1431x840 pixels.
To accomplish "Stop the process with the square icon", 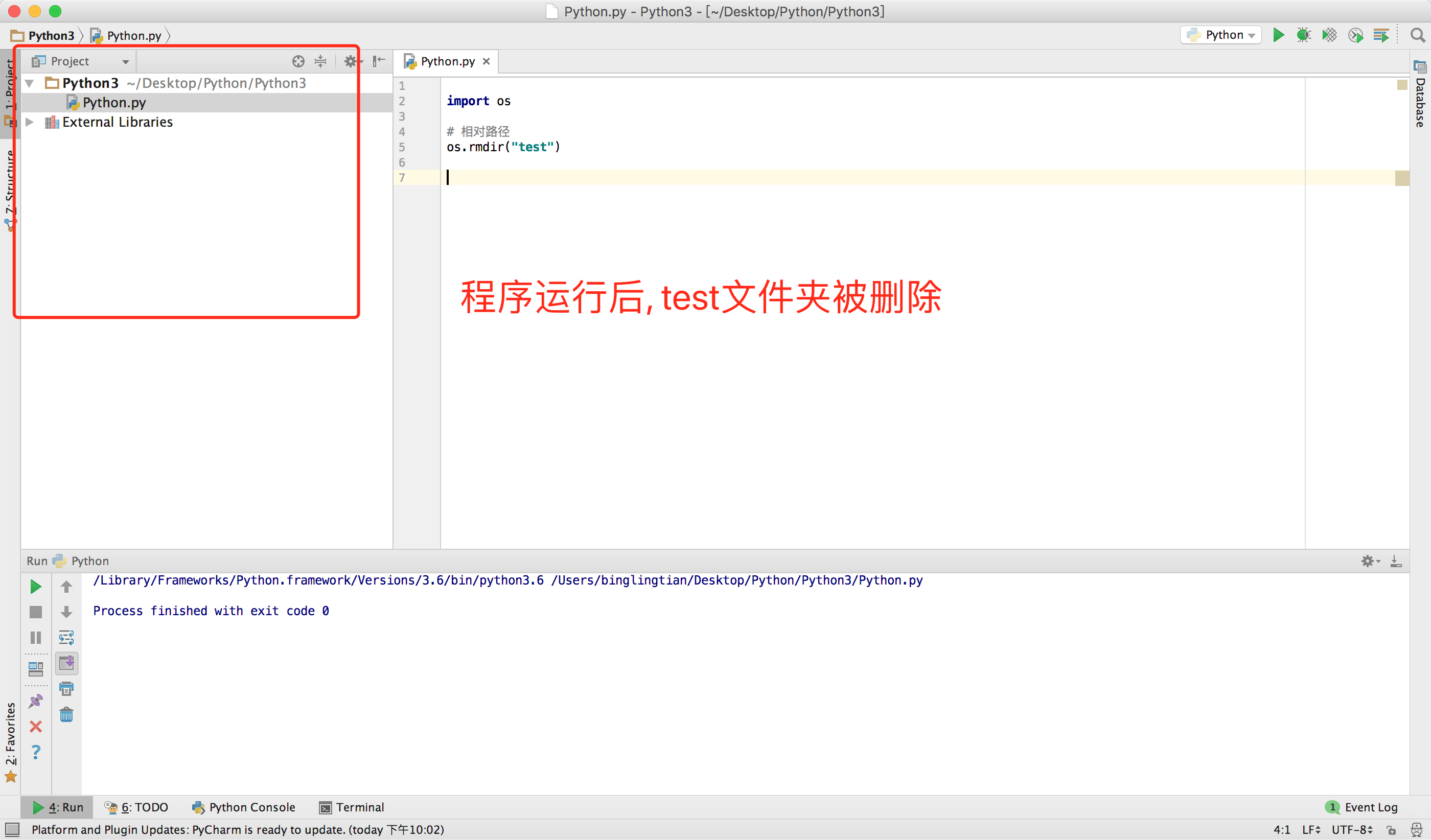I will (36, 612).
